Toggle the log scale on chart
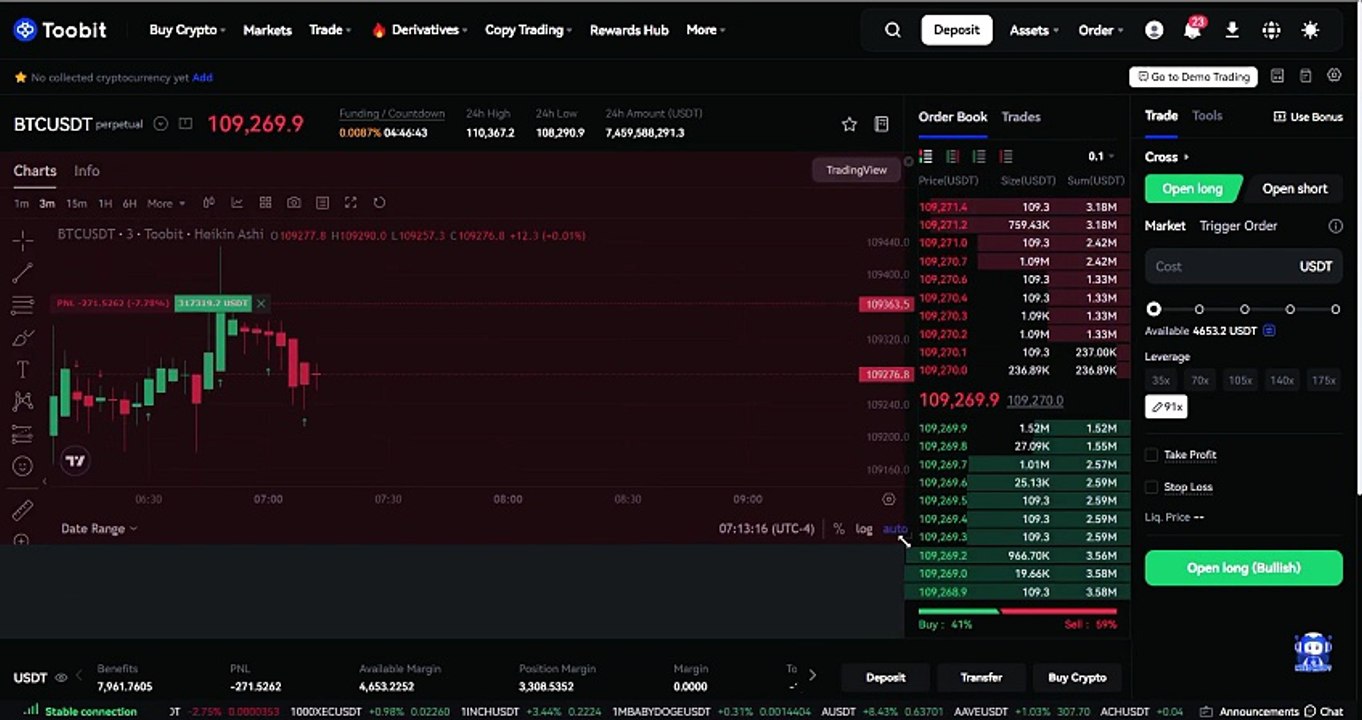 864,529
